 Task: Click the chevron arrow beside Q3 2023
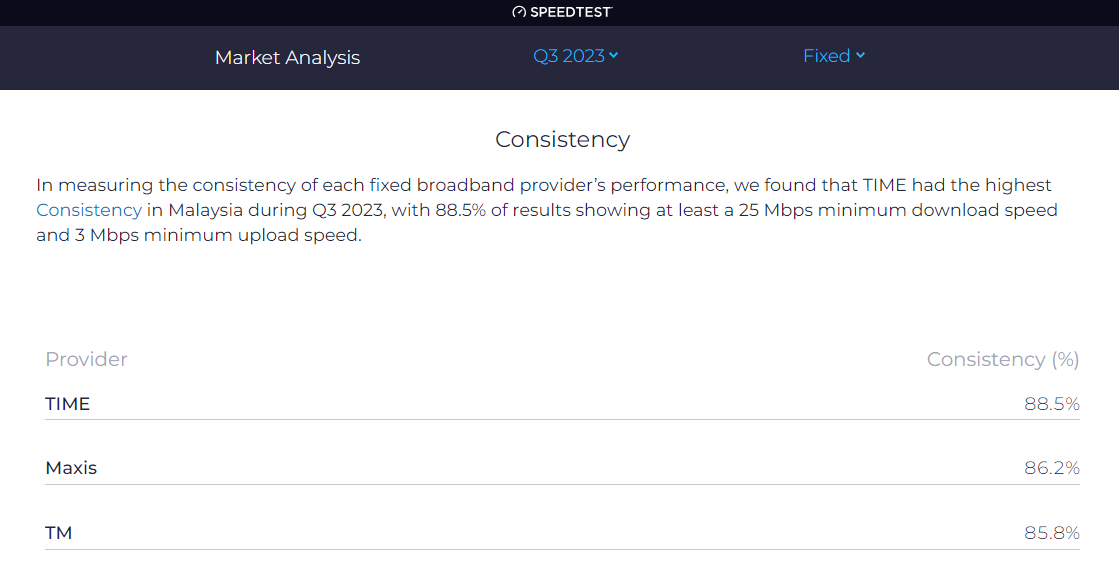(x=613, y=56)
